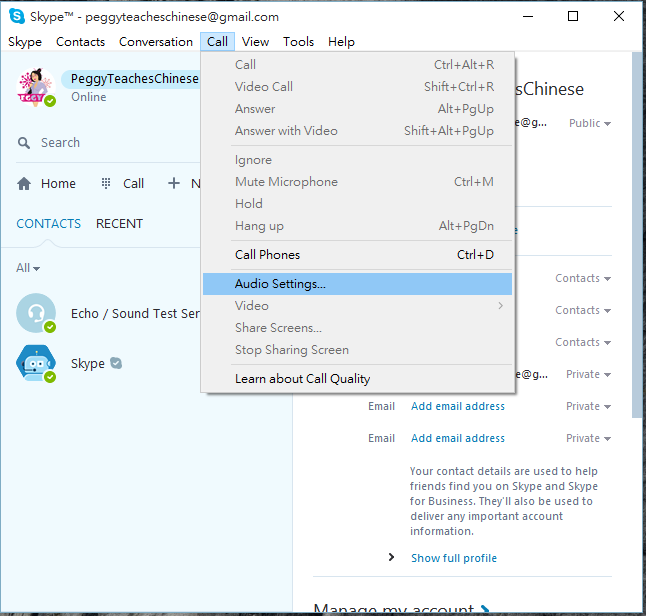
Task: Close the open Call menu
Action: pyautogui.click(x=218, y=42)
